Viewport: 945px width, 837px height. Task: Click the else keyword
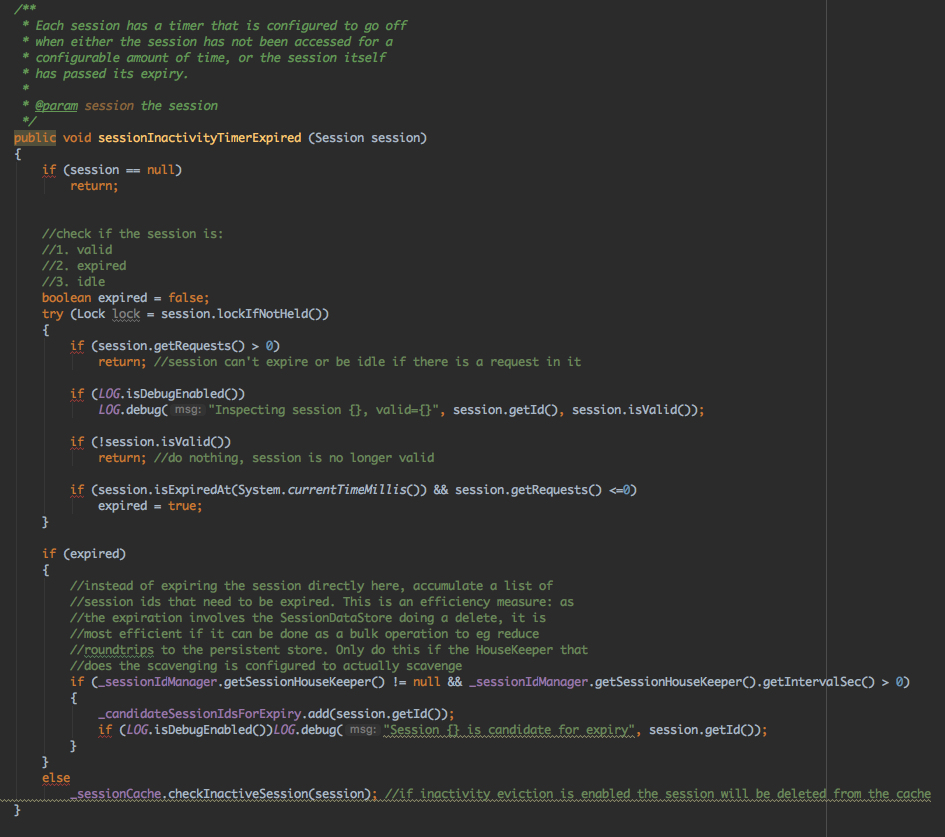click(56, 778)
